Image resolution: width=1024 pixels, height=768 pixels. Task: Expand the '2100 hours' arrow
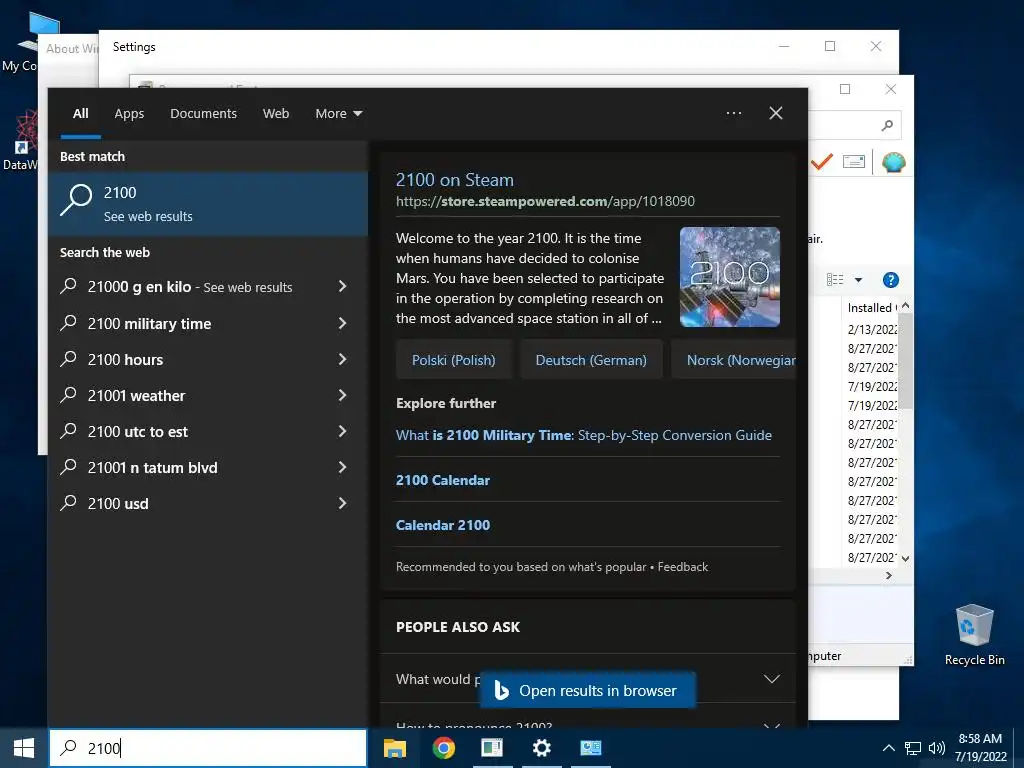click(342, 359)
